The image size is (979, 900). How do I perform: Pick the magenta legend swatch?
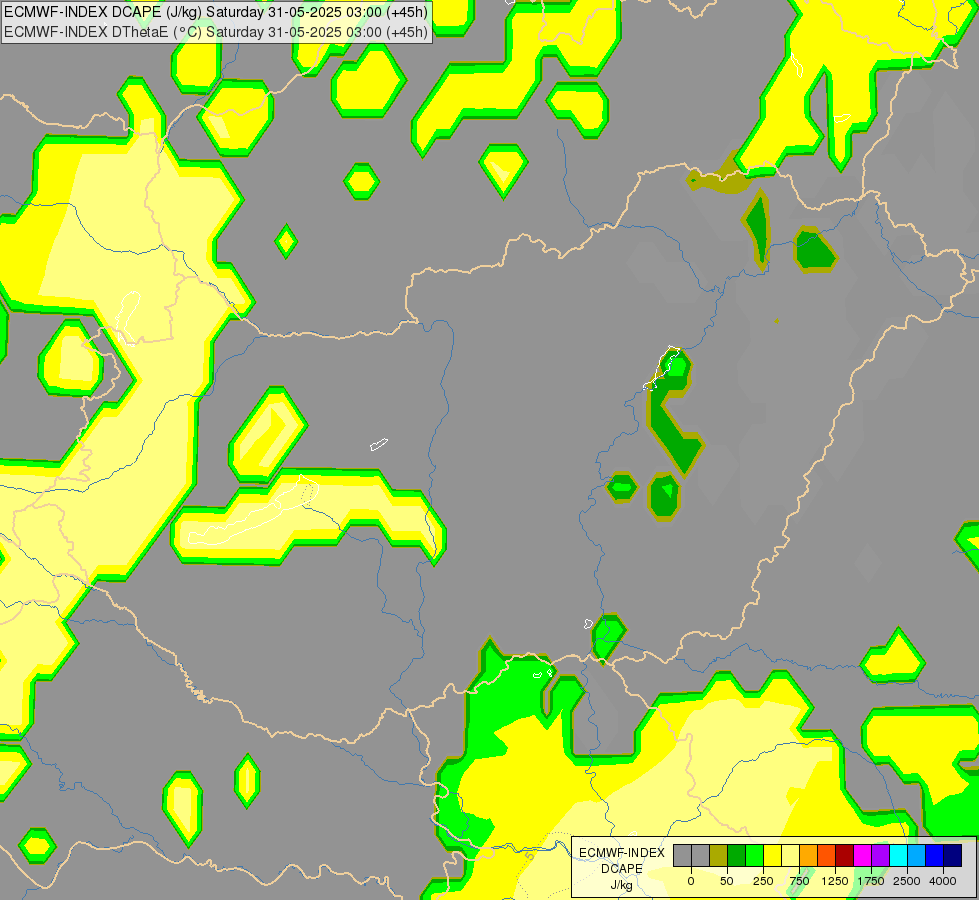click(x=863, y=856)
